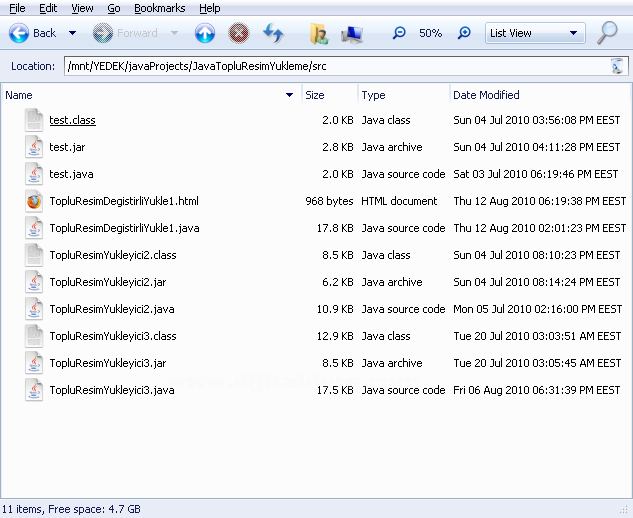Click the 12.9 KB size cell
The height and width of the screenshot is (518, 633).
tap(335, 337)
